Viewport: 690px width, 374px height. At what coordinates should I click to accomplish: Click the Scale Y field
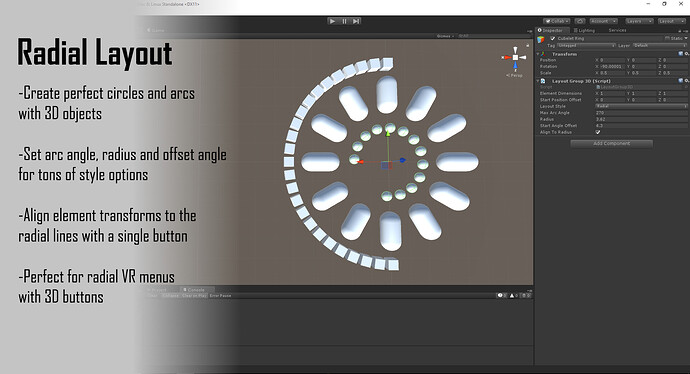pyautogui.click(x=644, y=73)
